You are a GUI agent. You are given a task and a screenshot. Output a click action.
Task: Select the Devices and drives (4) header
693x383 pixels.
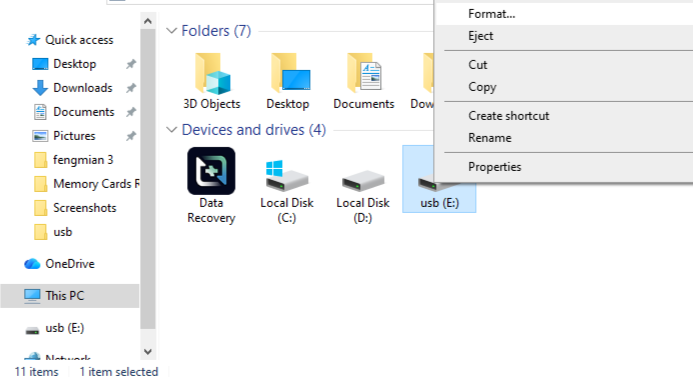(x=254, y=130)
